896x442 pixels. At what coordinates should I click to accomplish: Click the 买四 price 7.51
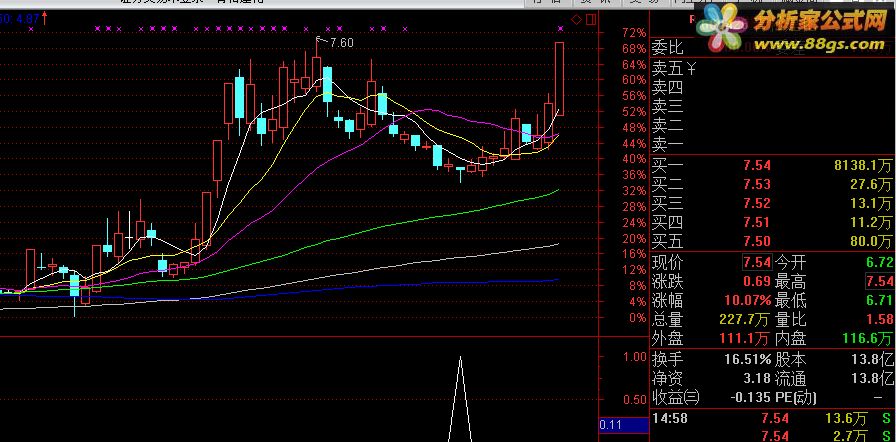pyautogui.click(x=757, y=222)
